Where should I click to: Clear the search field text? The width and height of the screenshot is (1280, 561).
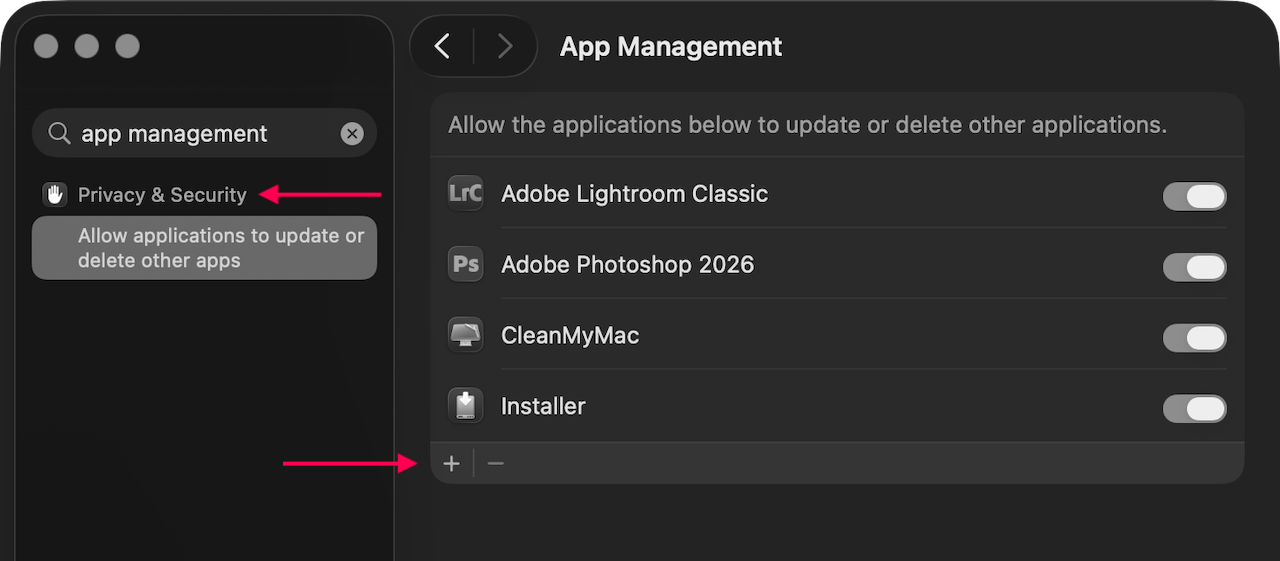352,134
